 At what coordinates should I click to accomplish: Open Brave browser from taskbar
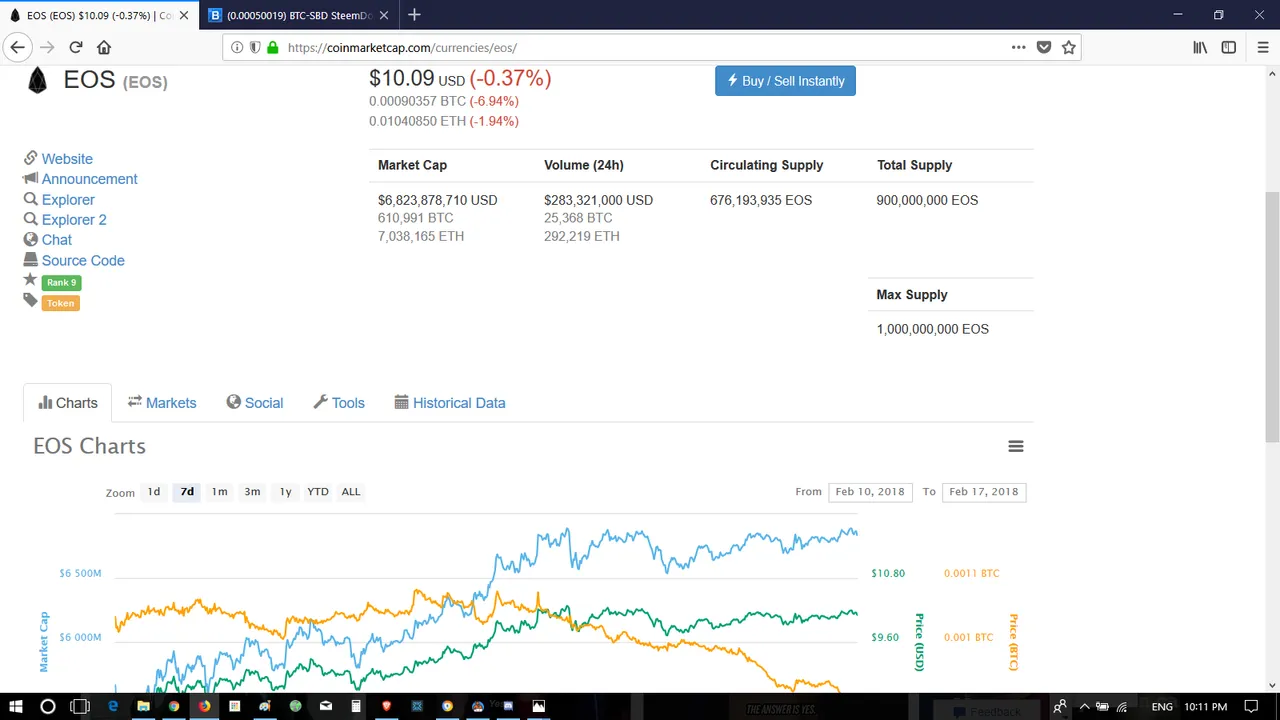tap(386, 706)
